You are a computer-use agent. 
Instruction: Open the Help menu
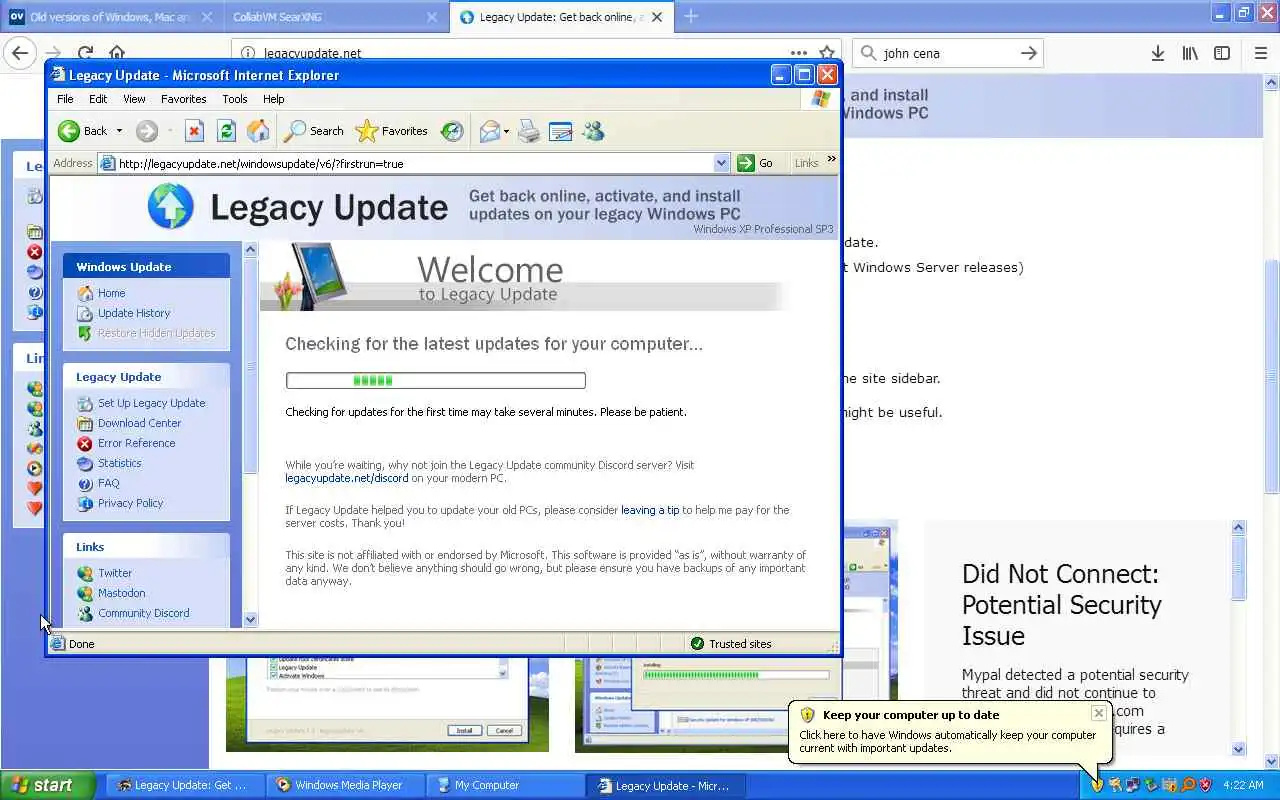click(x=274, y=99)
